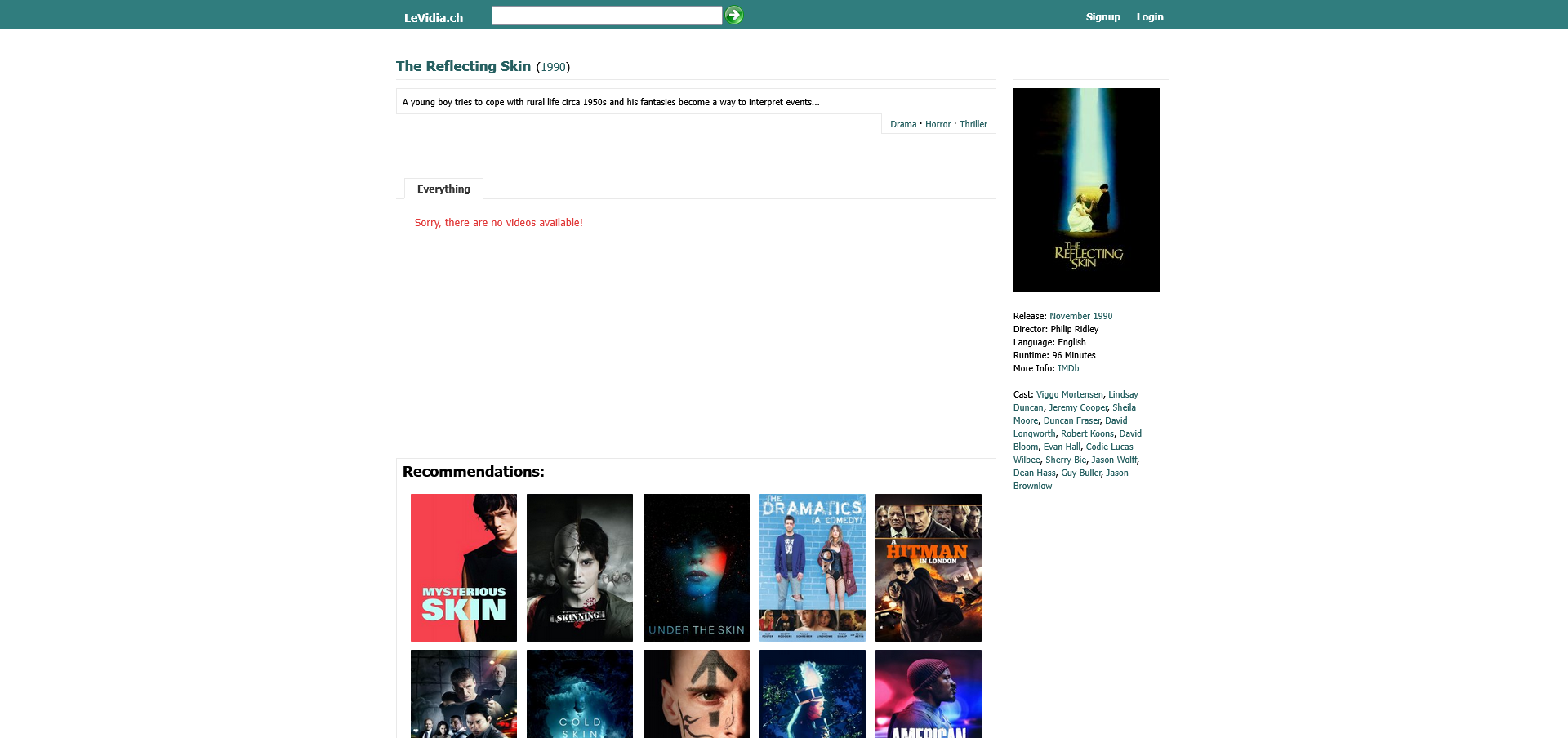Click The Reflecting Skin title heading

point(463,66)
